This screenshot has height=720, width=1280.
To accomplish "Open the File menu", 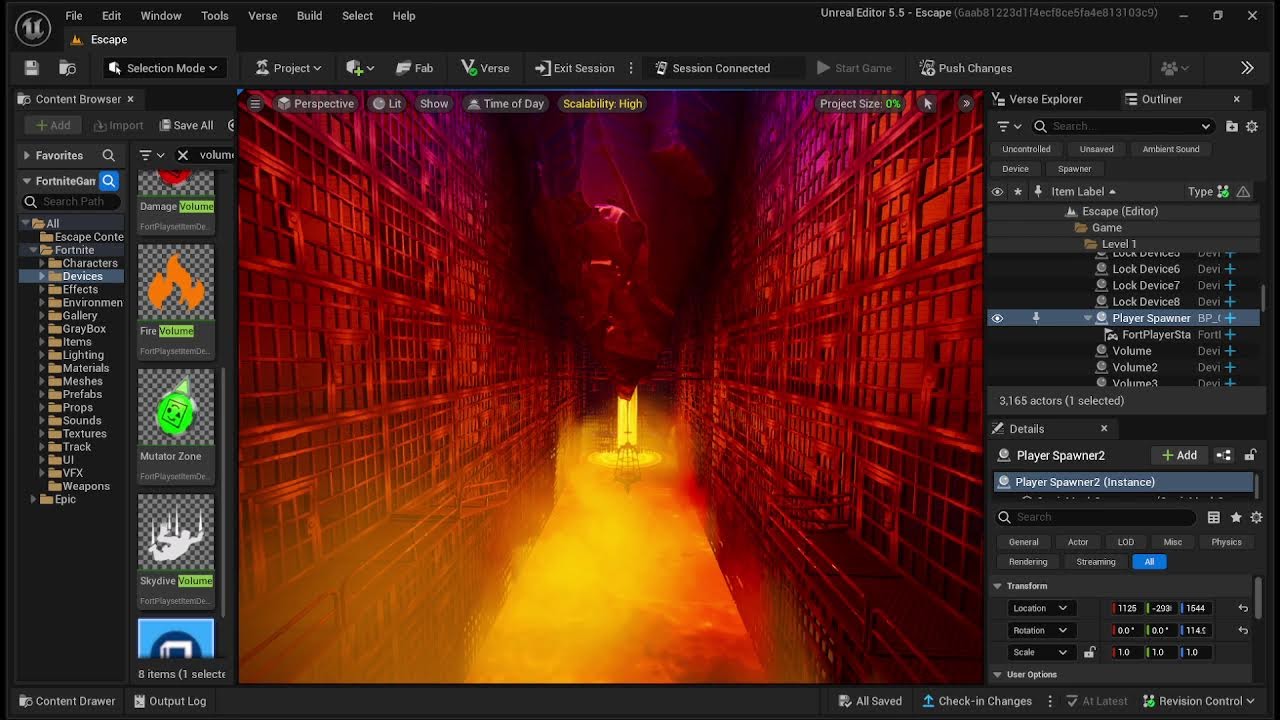I will pyautogui.click(x=74, y=16).
